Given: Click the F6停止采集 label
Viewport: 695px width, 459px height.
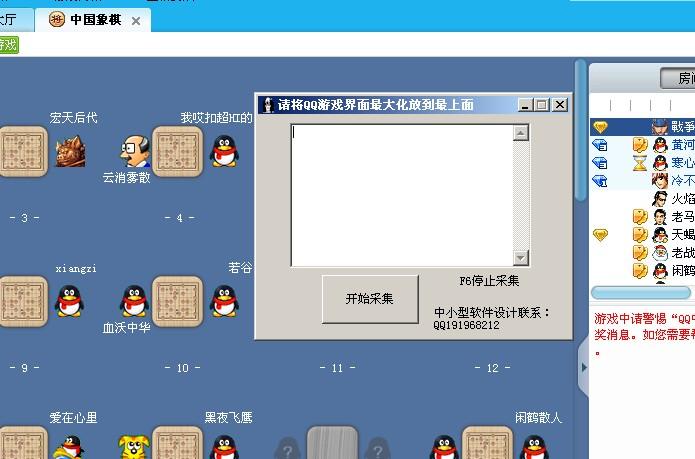Looking at the screenshot, I should (x=489, y=281).
